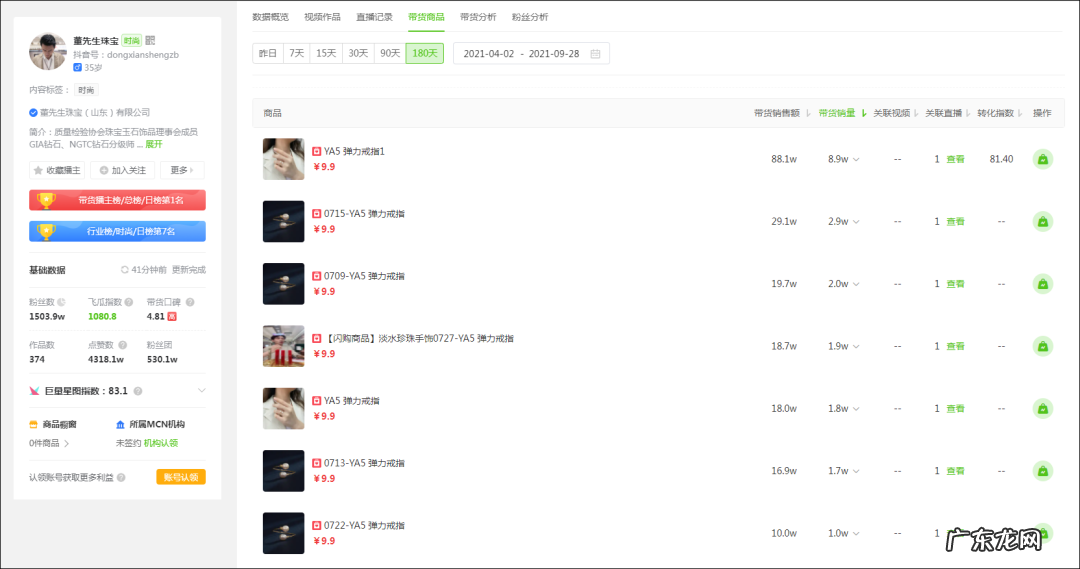Click green shopping bag icon for YA5 弹力戒指1

click(1043, 159)
